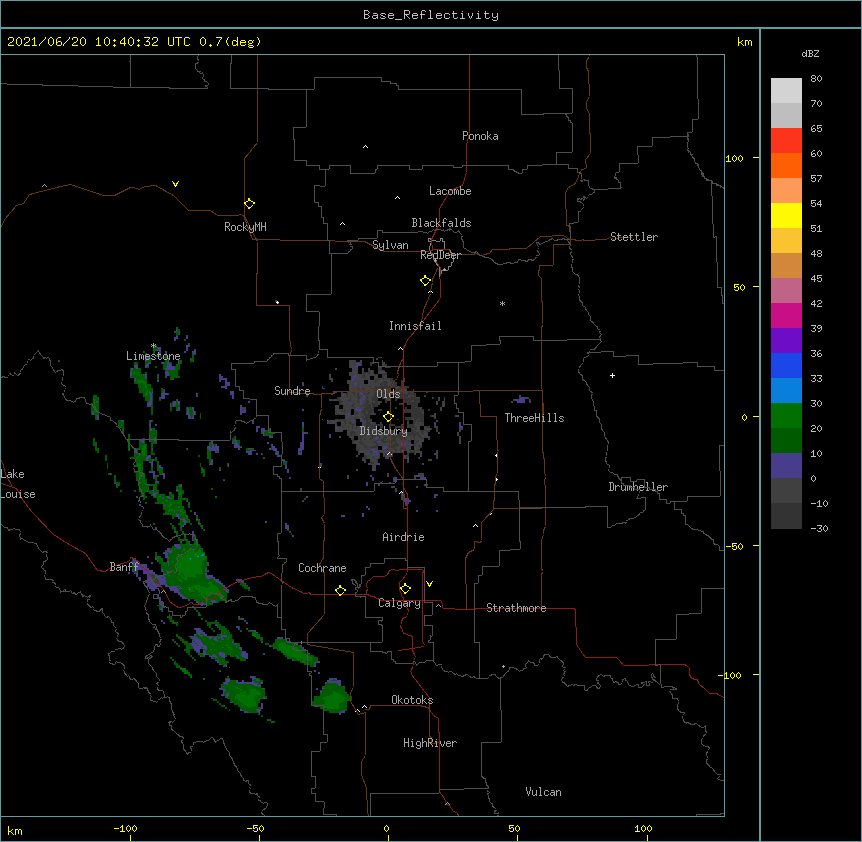Click the red swatch in the dBZ legend
862x842 pixels.
[x=786, y=140]
